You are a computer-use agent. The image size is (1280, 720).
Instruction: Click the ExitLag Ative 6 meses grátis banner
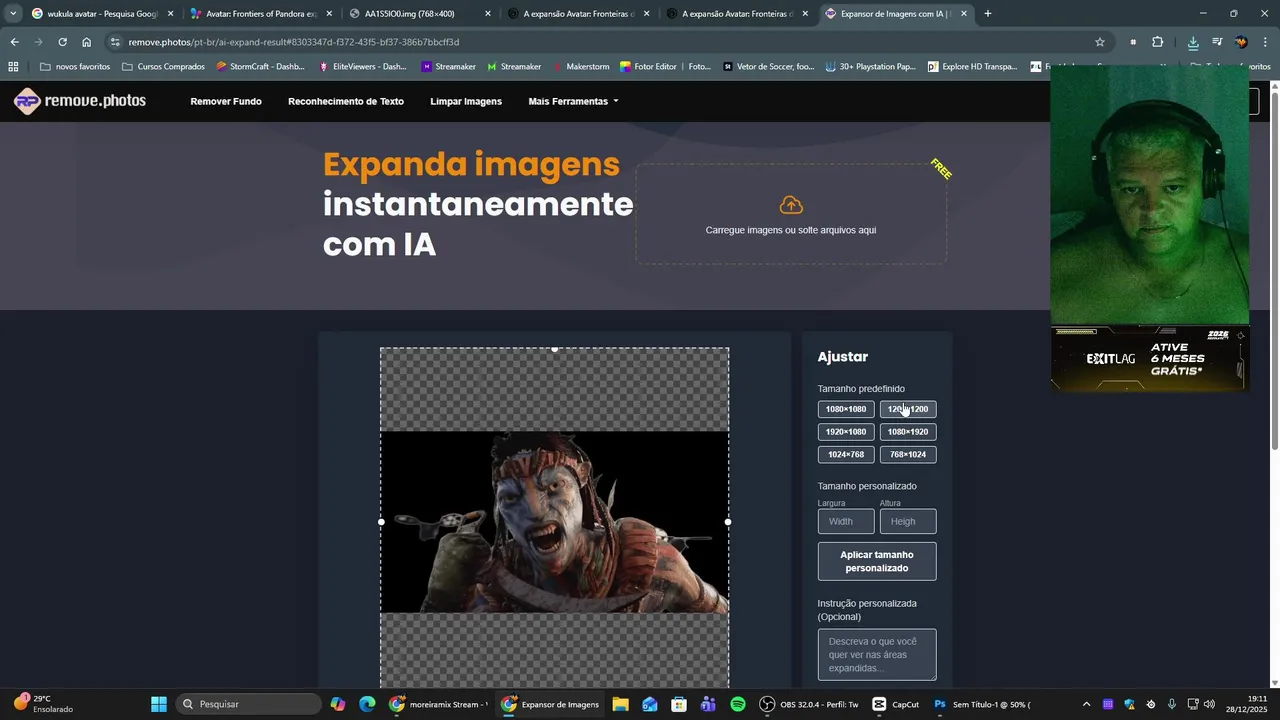point(1149,359)
